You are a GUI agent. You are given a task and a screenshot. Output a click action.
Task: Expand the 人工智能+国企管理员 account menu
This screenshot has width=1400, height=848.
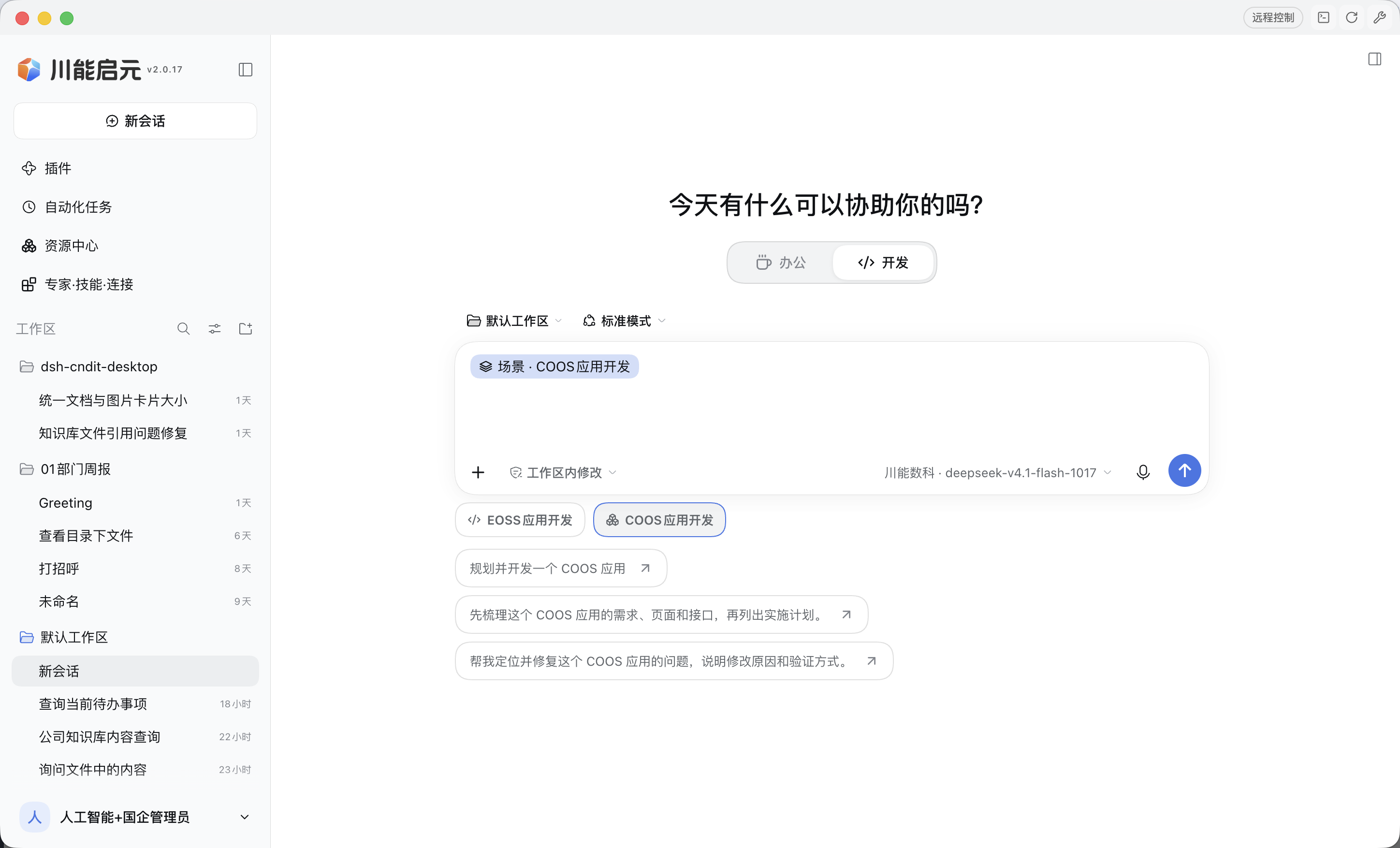pos(135,817)
